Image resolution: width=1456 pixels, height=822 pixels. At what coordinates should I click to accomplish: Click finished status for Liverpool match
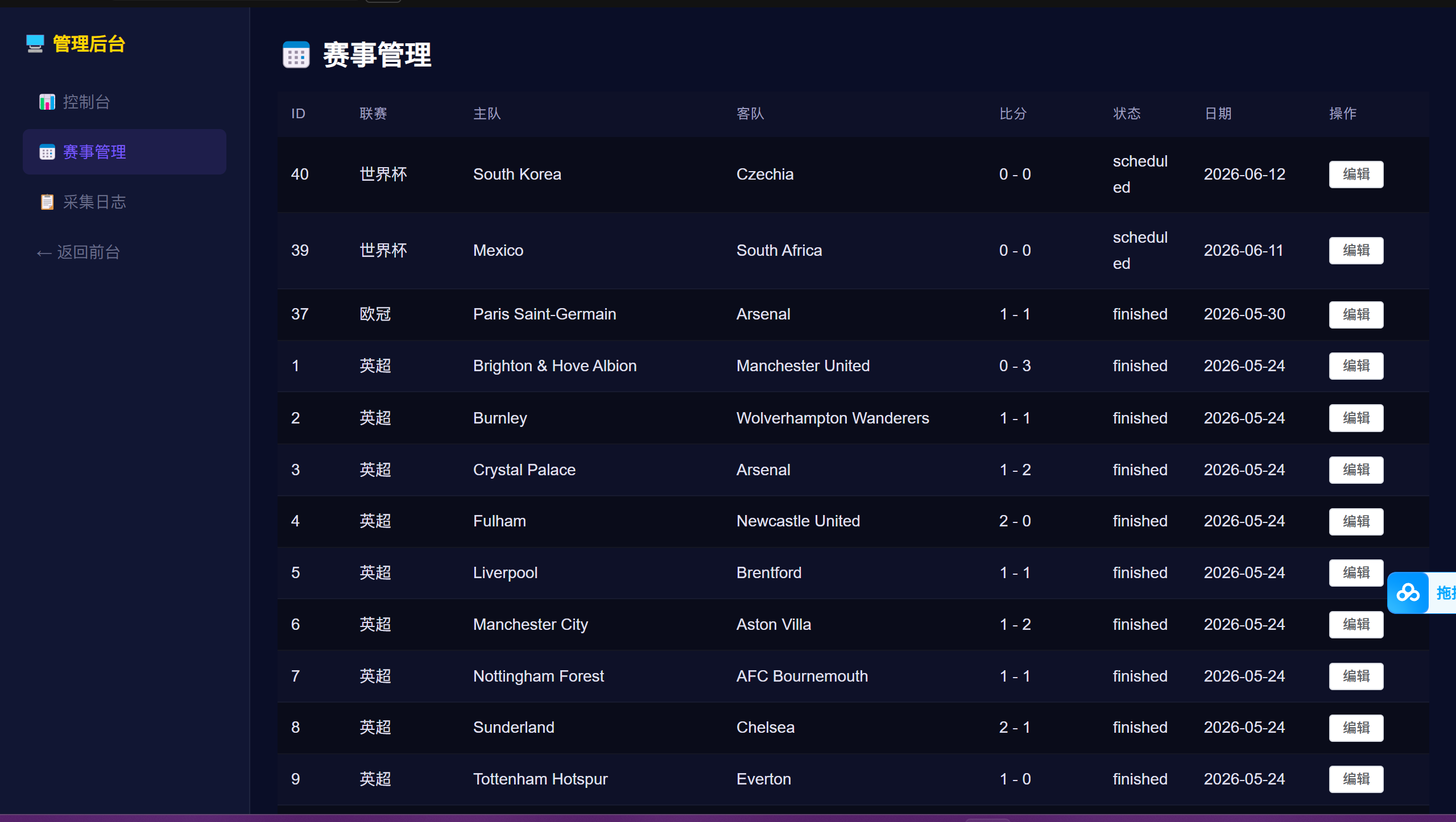(x=1140, y=573)
